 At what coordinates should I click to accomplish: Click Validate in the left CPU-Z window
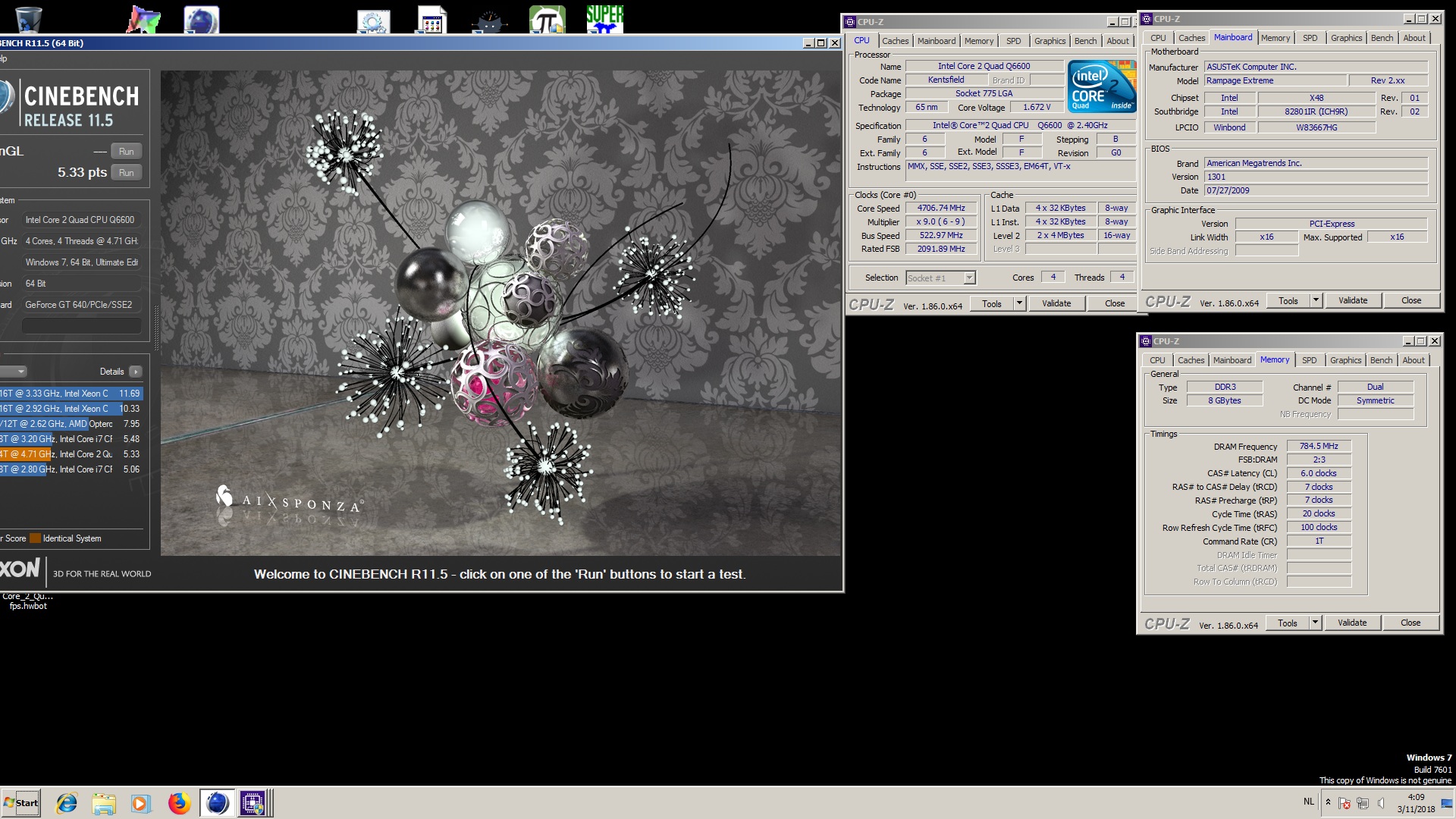click(1056, 304)
